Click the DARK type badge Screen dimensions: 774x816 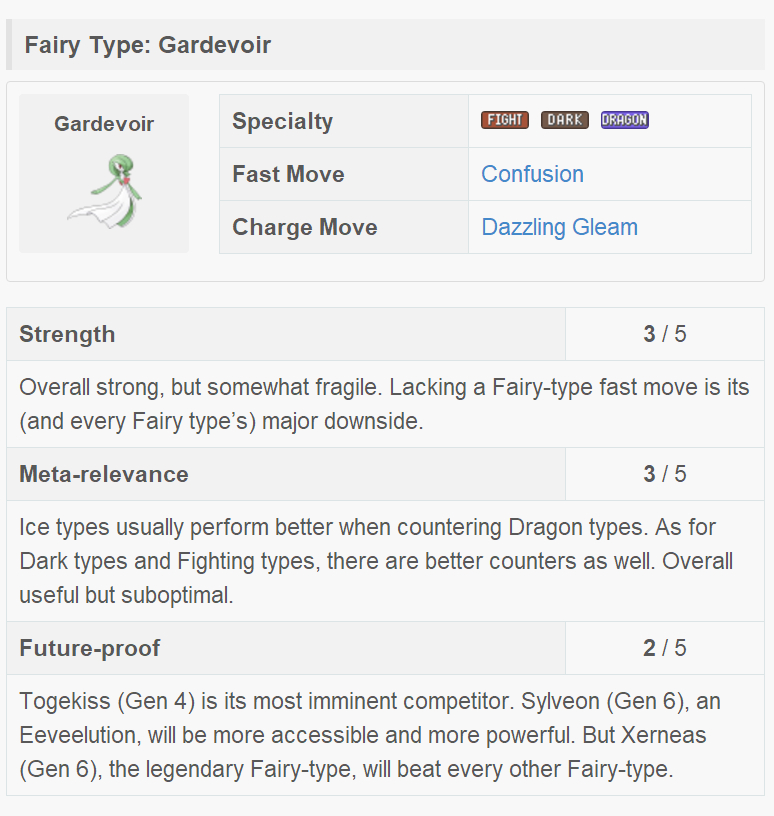click(x=565, y=120)
